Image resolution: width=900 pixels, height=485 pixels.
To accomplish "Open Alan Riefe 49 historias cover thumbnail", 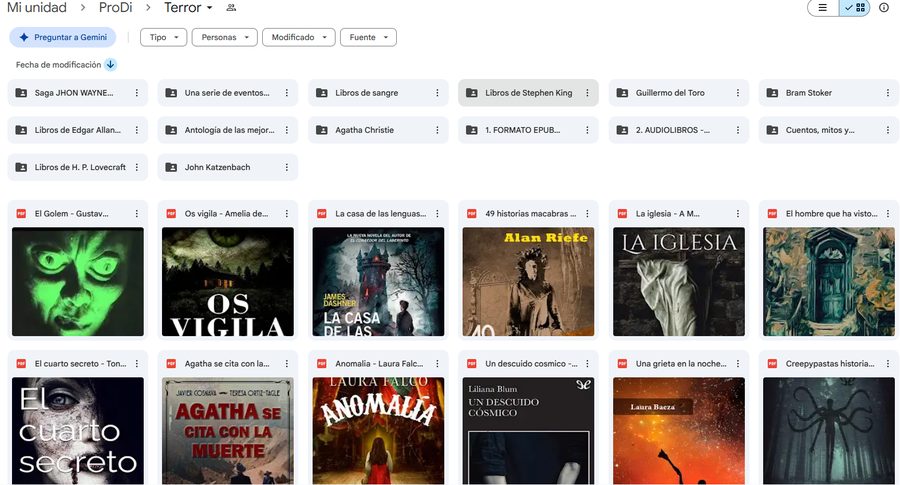I will [529, 282].
